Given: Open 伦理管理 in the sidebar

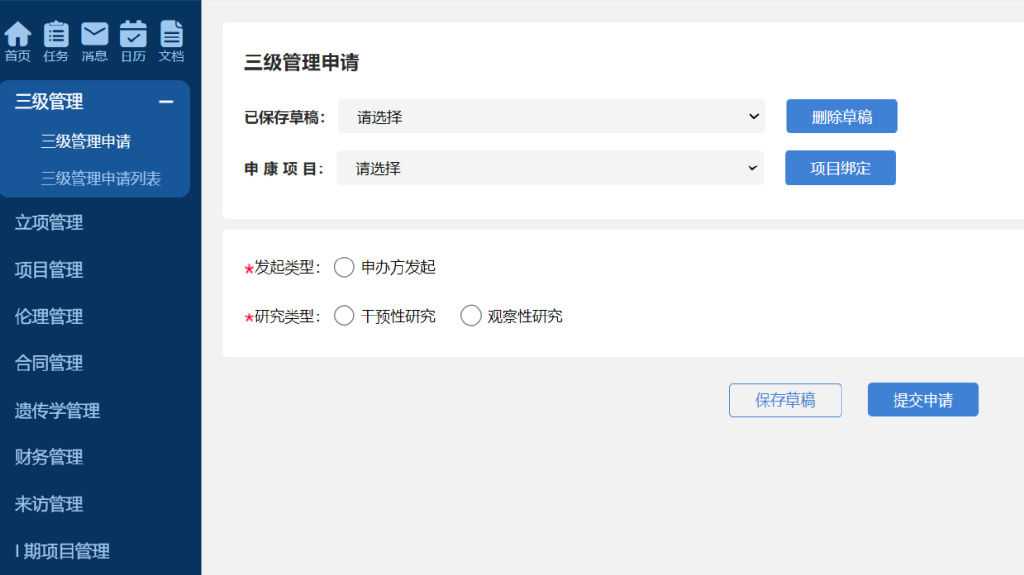Looking at the screenshot, I should click(x=49, y=317).
